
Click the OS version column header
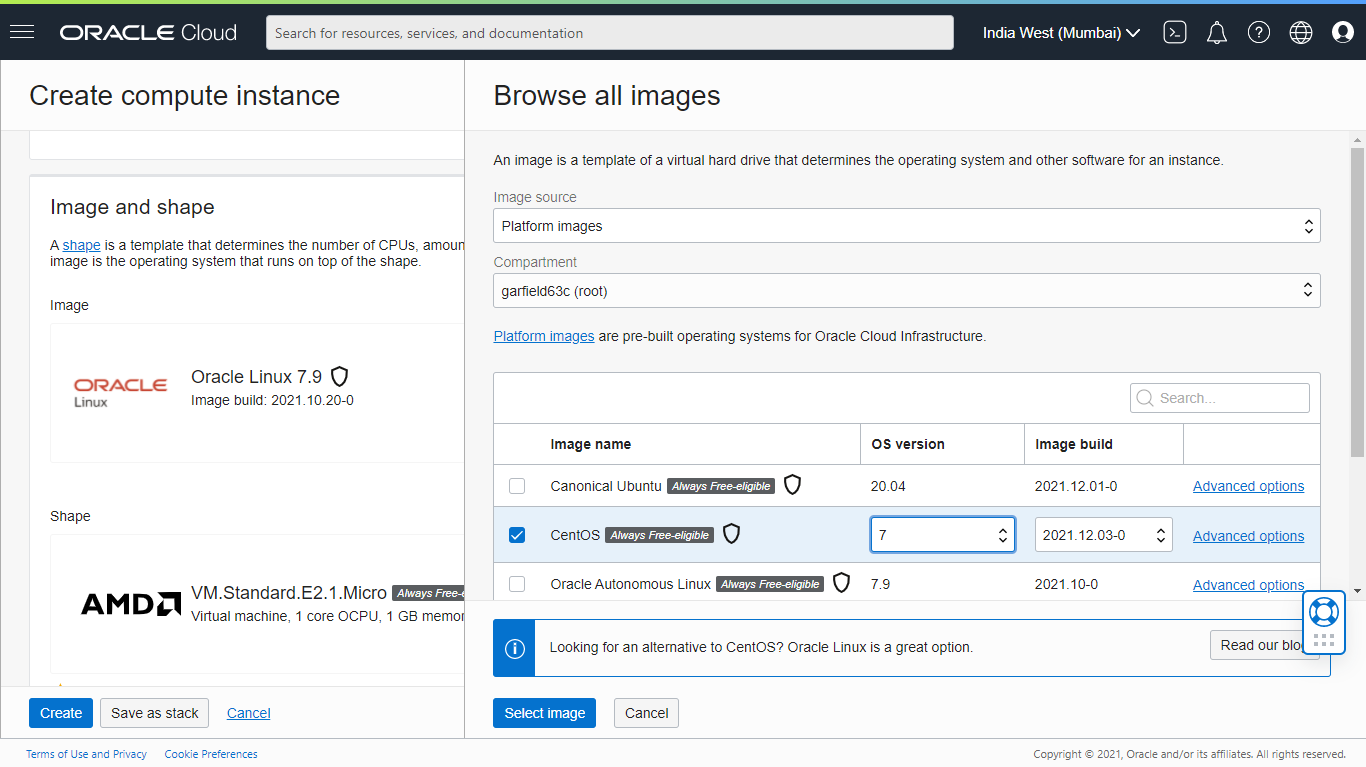coord(908,444)
